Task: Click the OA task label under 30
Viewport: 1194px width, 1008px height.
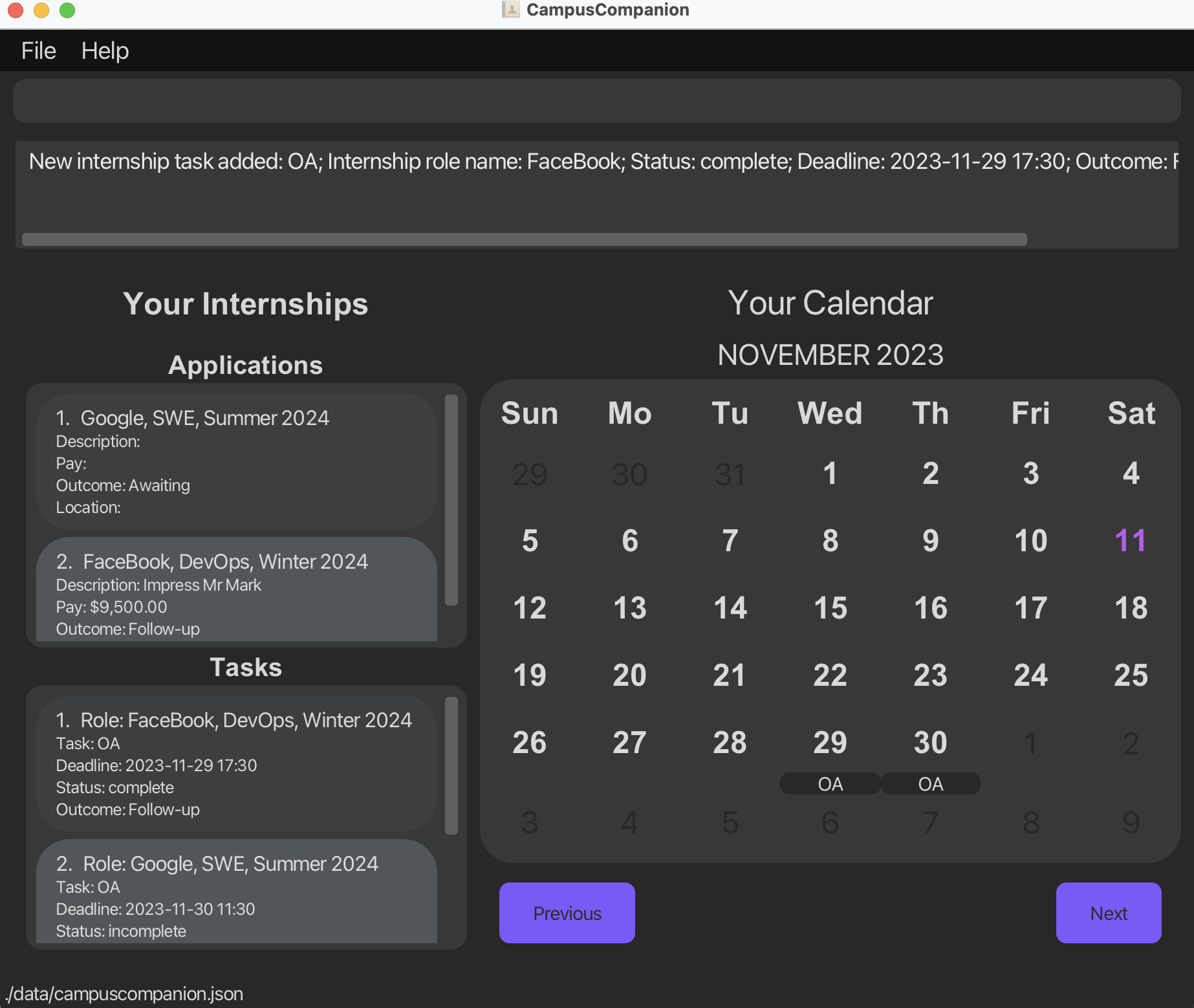Action: tap(930, 783)
